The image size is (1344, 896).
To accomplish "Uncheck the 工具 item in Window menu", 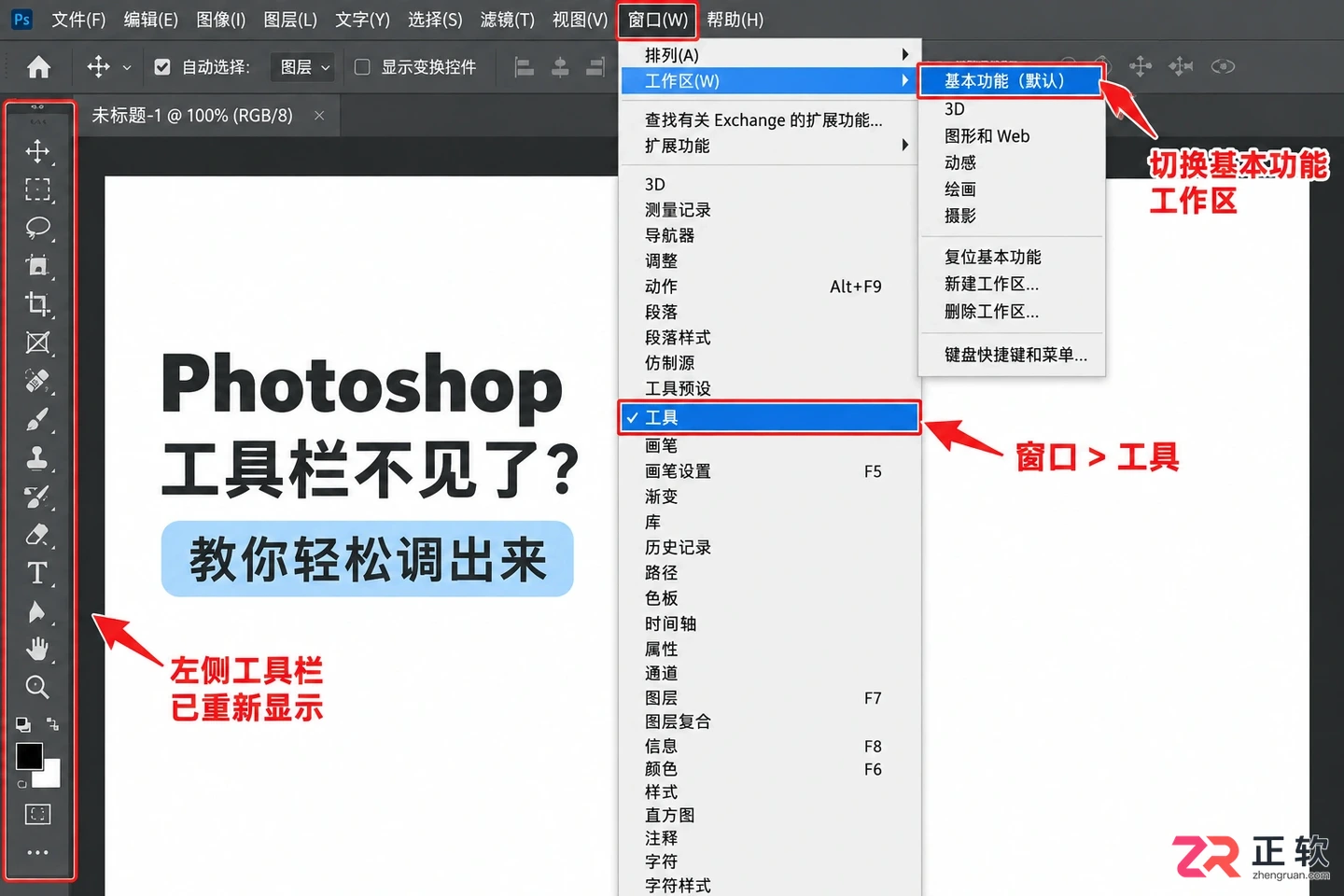I will tap(770, 417).
